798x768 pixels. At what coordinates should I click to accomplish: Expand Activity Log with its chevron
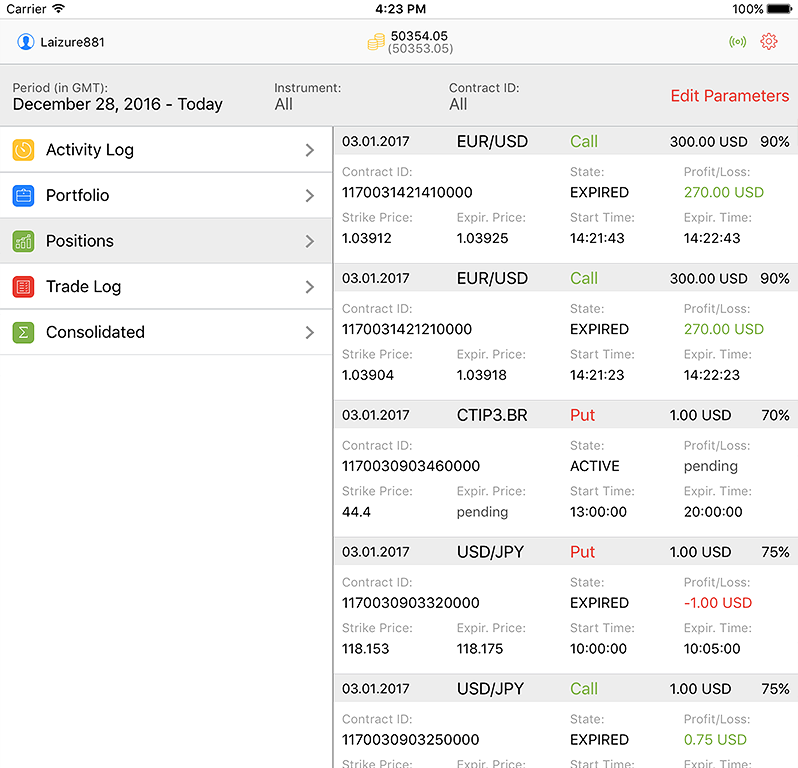coord(309,150)
